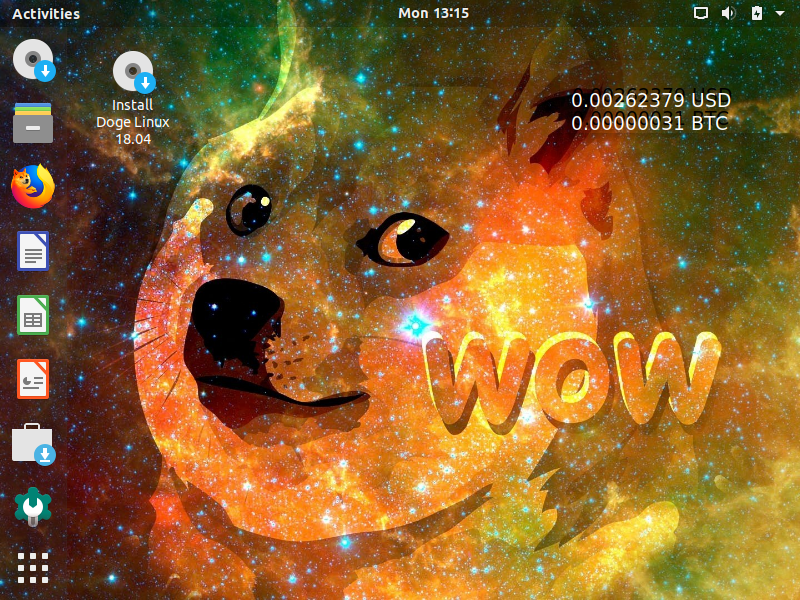Launch LibreOffice Writer from the dock
Screen dimensions: 800x600
(x=33, y=251)
